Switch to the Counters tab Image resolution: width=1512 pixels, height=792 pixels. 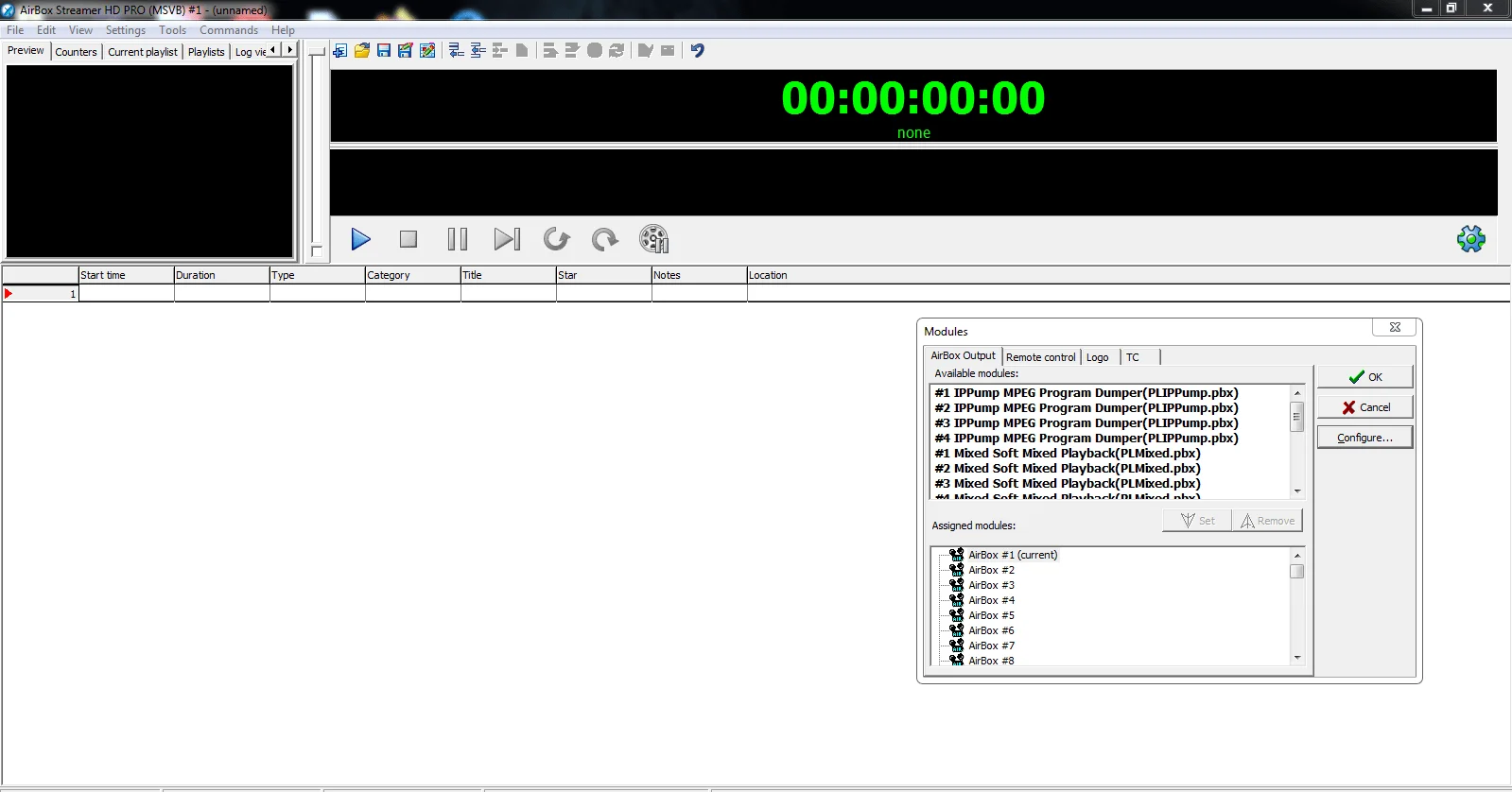click(76, 52)
